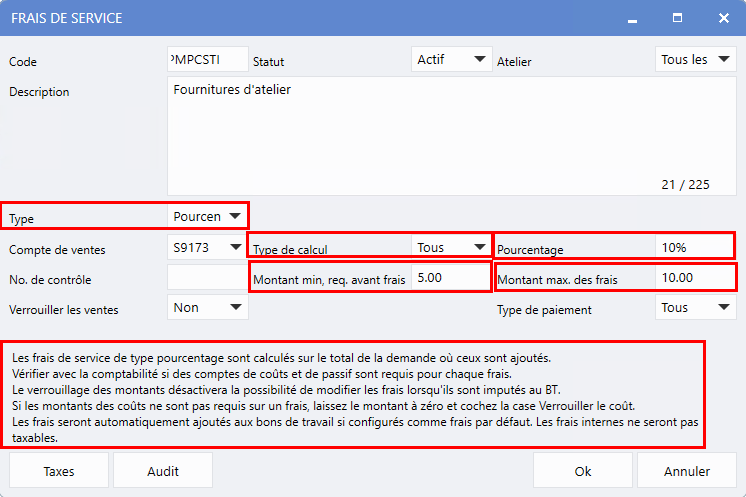The width and height of the screenshot is (746, 497).
Task: Click the No. de contrôle field
Action: 207,278
